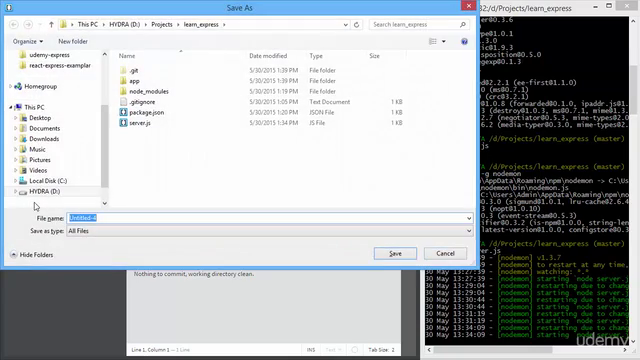Viewport: 640px width, 360px height.
Task: Open recent locations dropdown near Forward arrow
Action: [40, 24]
